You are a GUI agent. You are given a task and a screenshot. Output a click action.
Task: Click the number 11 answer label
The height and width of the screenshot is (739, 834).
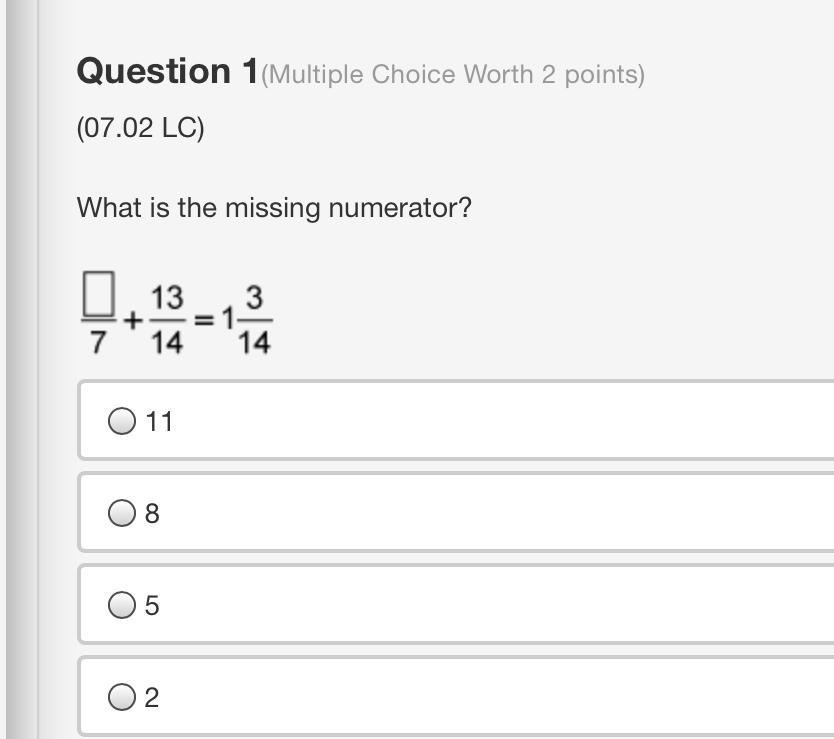159,421
